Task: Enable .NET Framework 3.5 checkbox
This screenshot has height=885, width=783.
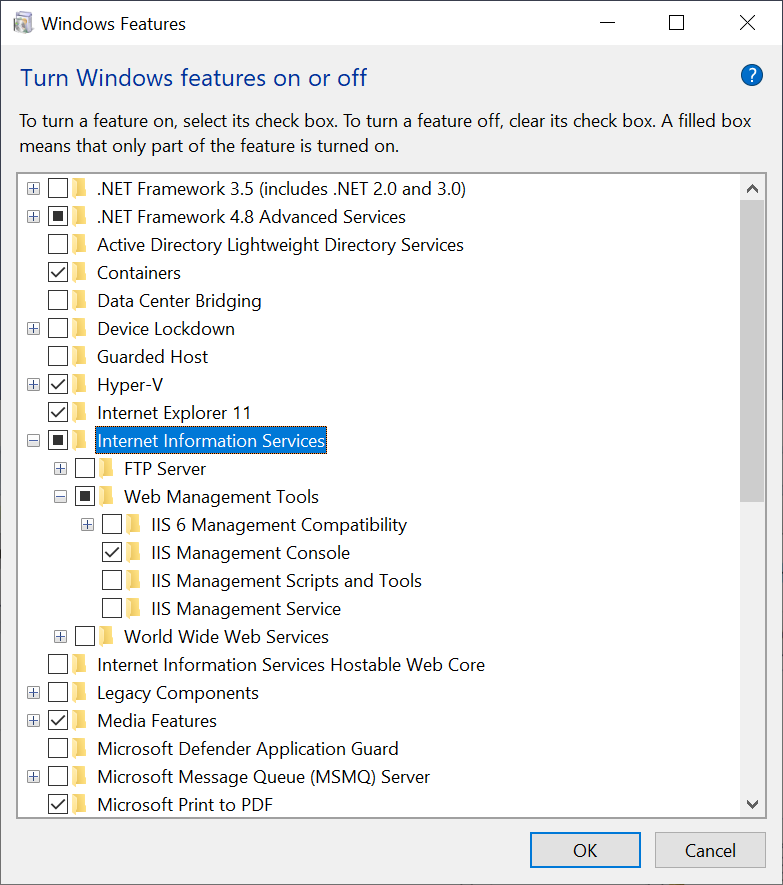Action: (x=58, y=189)
